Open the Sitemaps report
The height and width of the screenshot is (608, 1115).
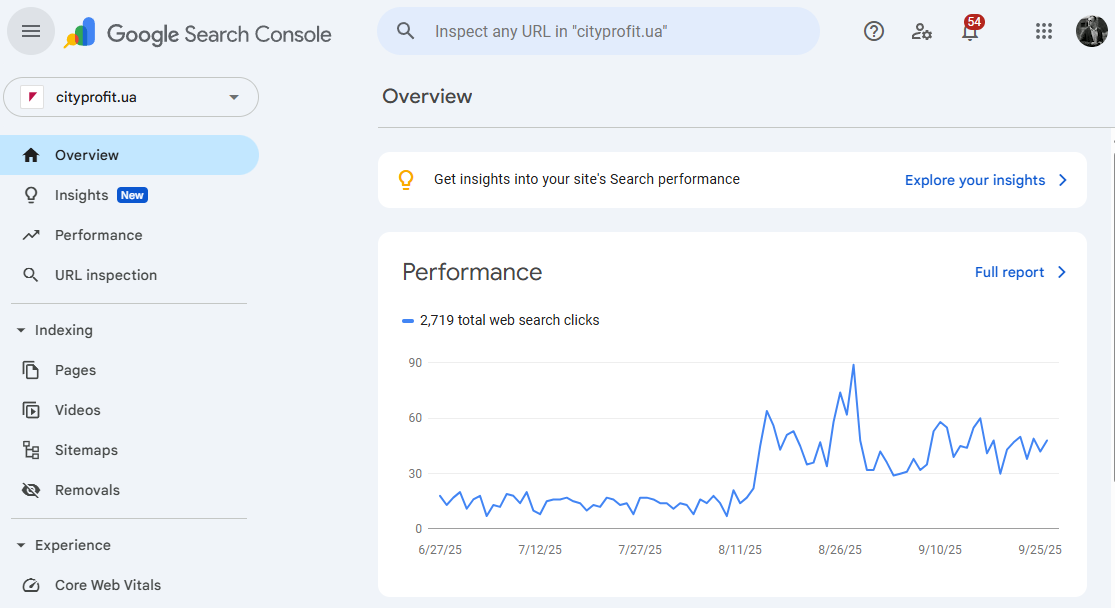(83, 449)
